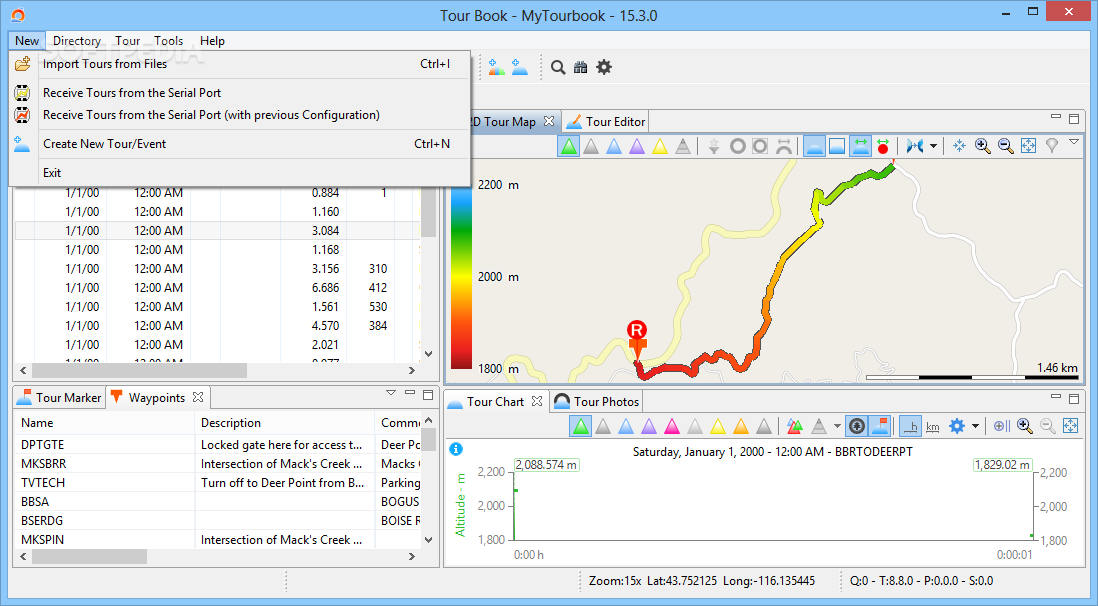Click the zoom out icon on the tour map toolbar

tap(1006, 146)
